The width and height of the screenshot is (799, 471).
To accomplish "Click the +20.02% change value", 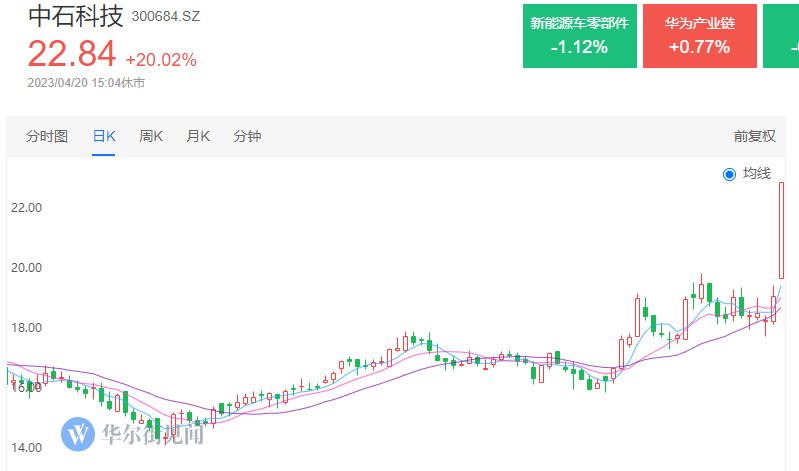I will click(161, 60).
